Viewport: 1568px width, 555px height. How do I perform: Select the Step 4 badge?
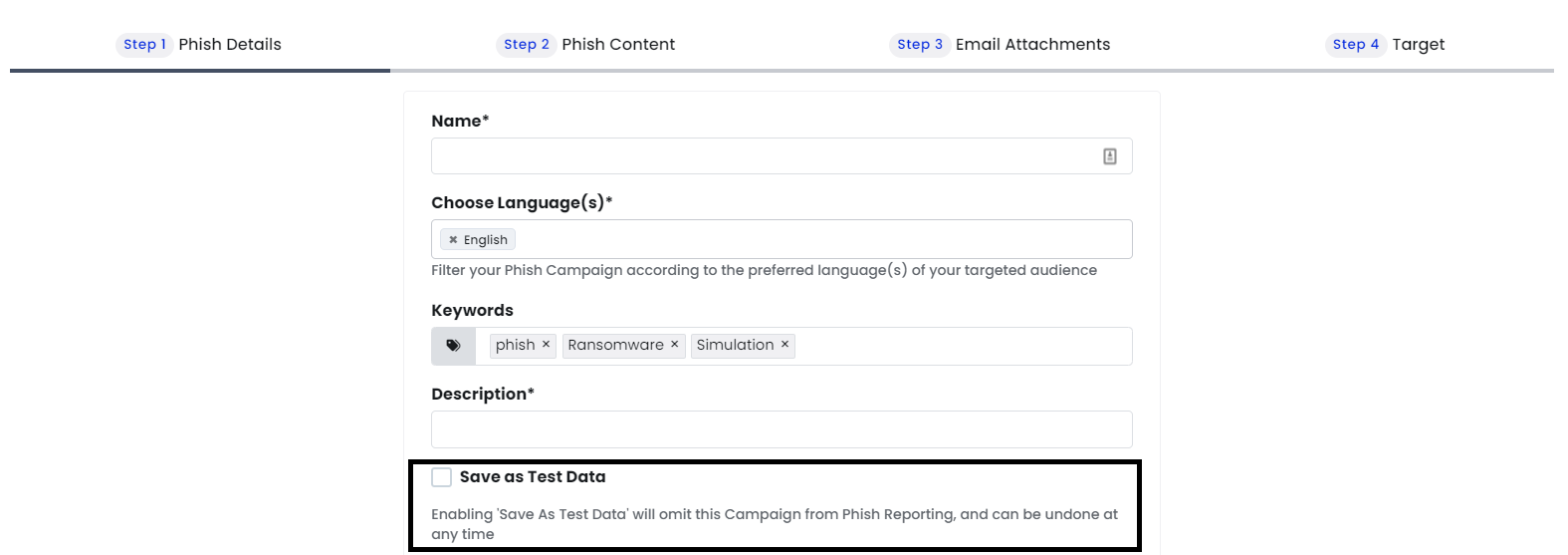pyautogui.click(x=1356, y=44)
